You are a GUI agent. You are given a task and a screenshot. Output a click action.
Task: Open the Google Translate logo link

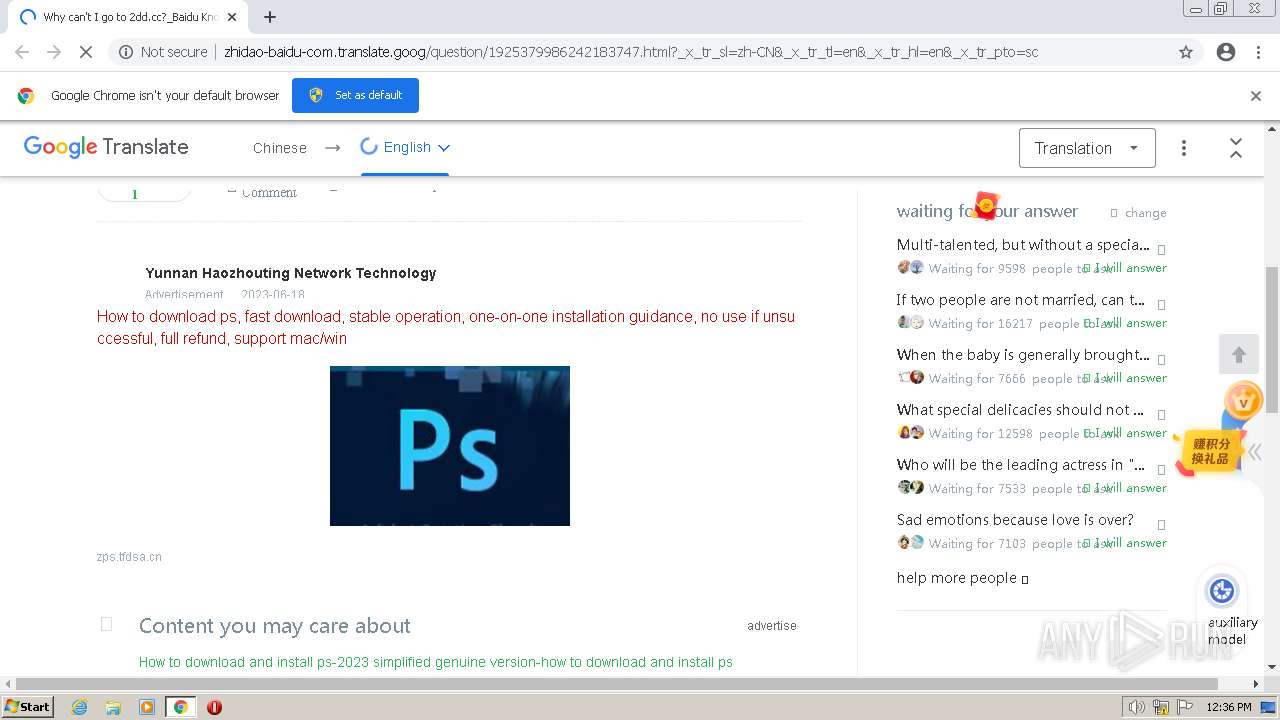(106, 147)
